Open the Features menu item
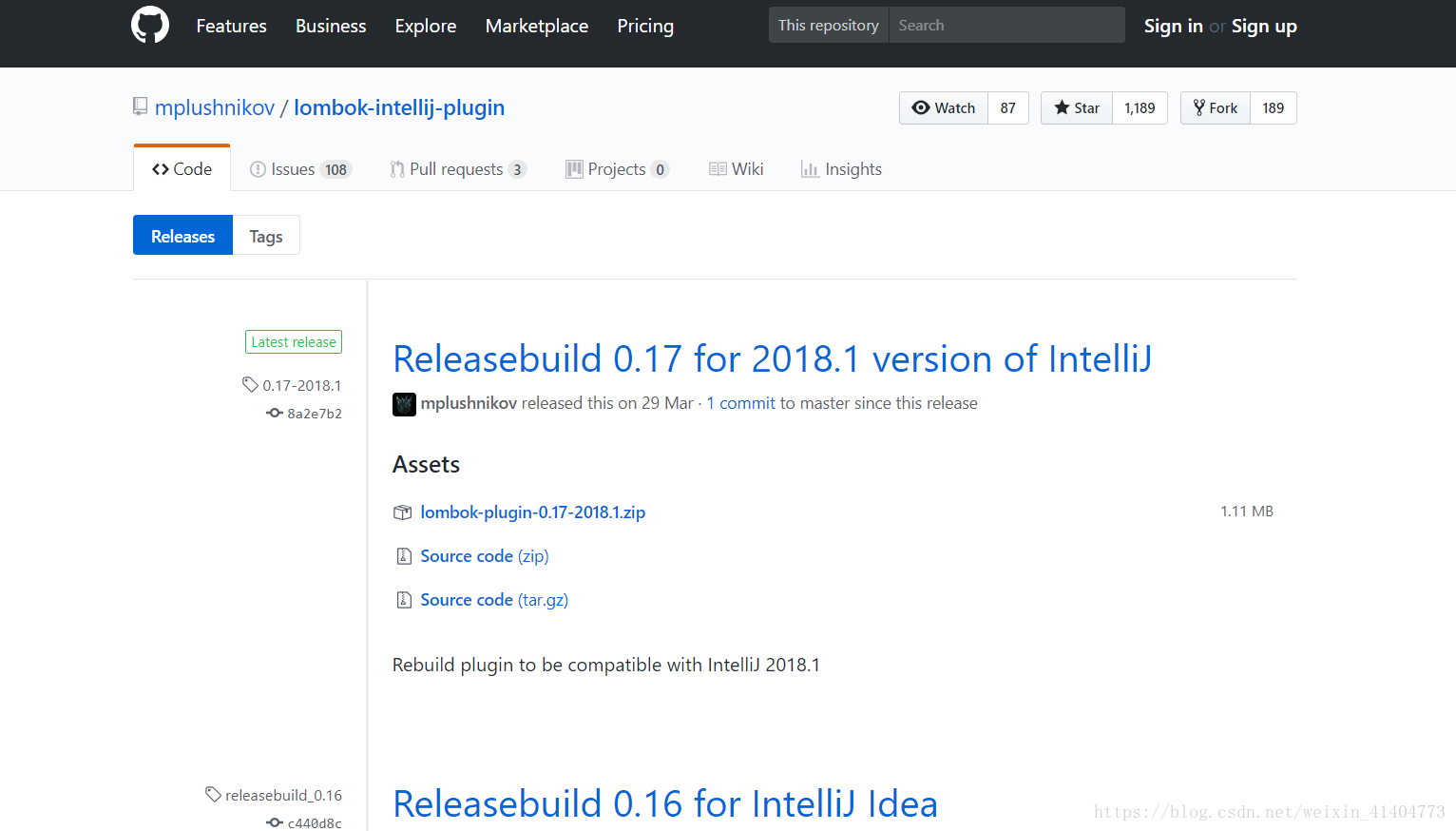Image resolution: width=1456 pixels, height=831 pixels. pos(231,26)
